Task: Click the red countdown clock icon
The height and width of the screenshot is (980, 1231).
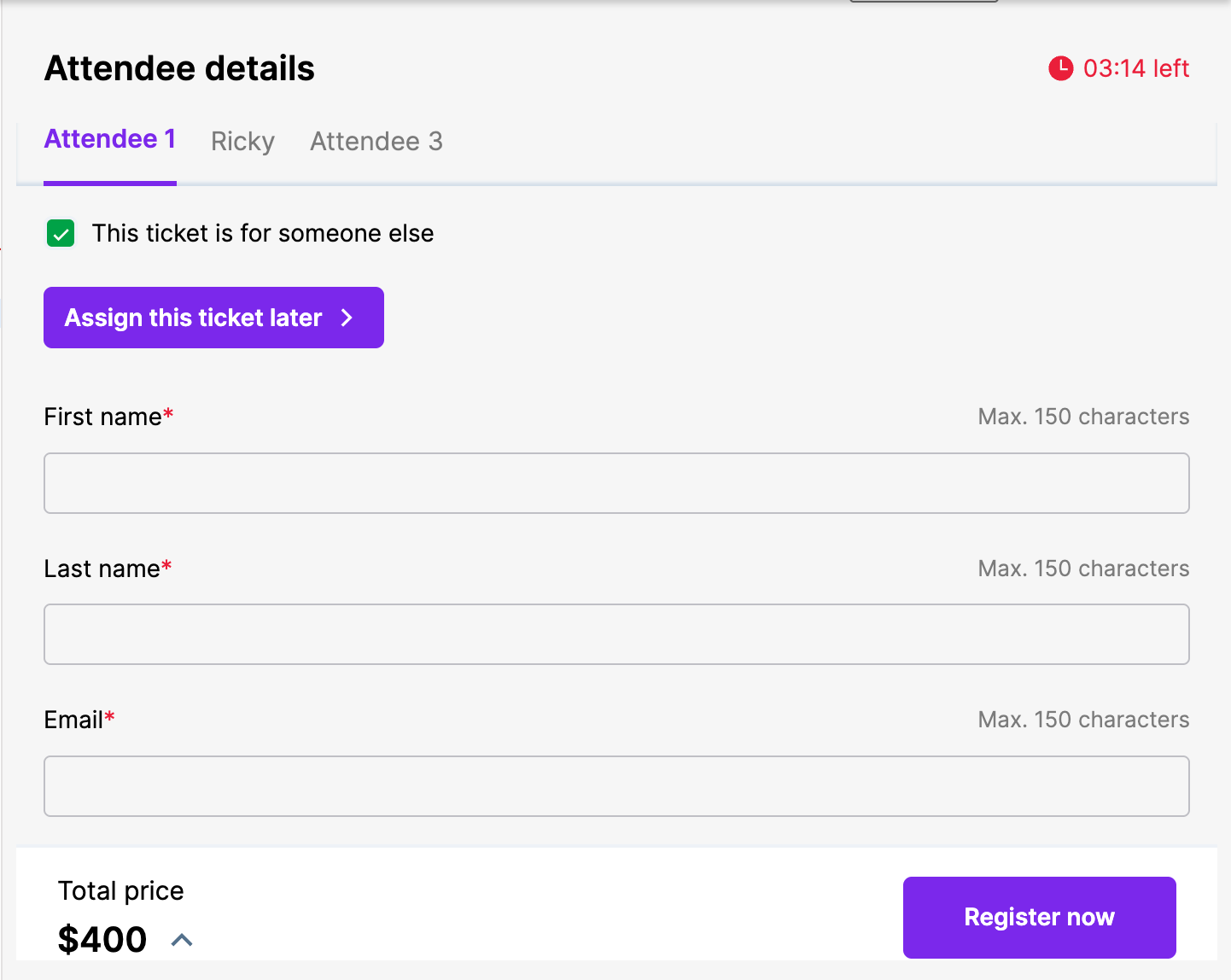Action: [x=1060, y=68]
